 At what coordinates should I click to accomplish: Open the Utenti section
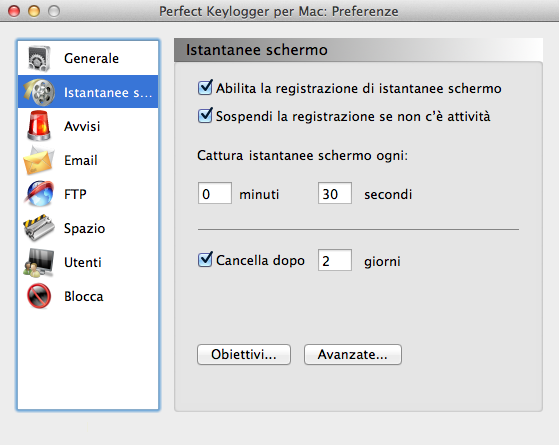click(x=88, y=262)
